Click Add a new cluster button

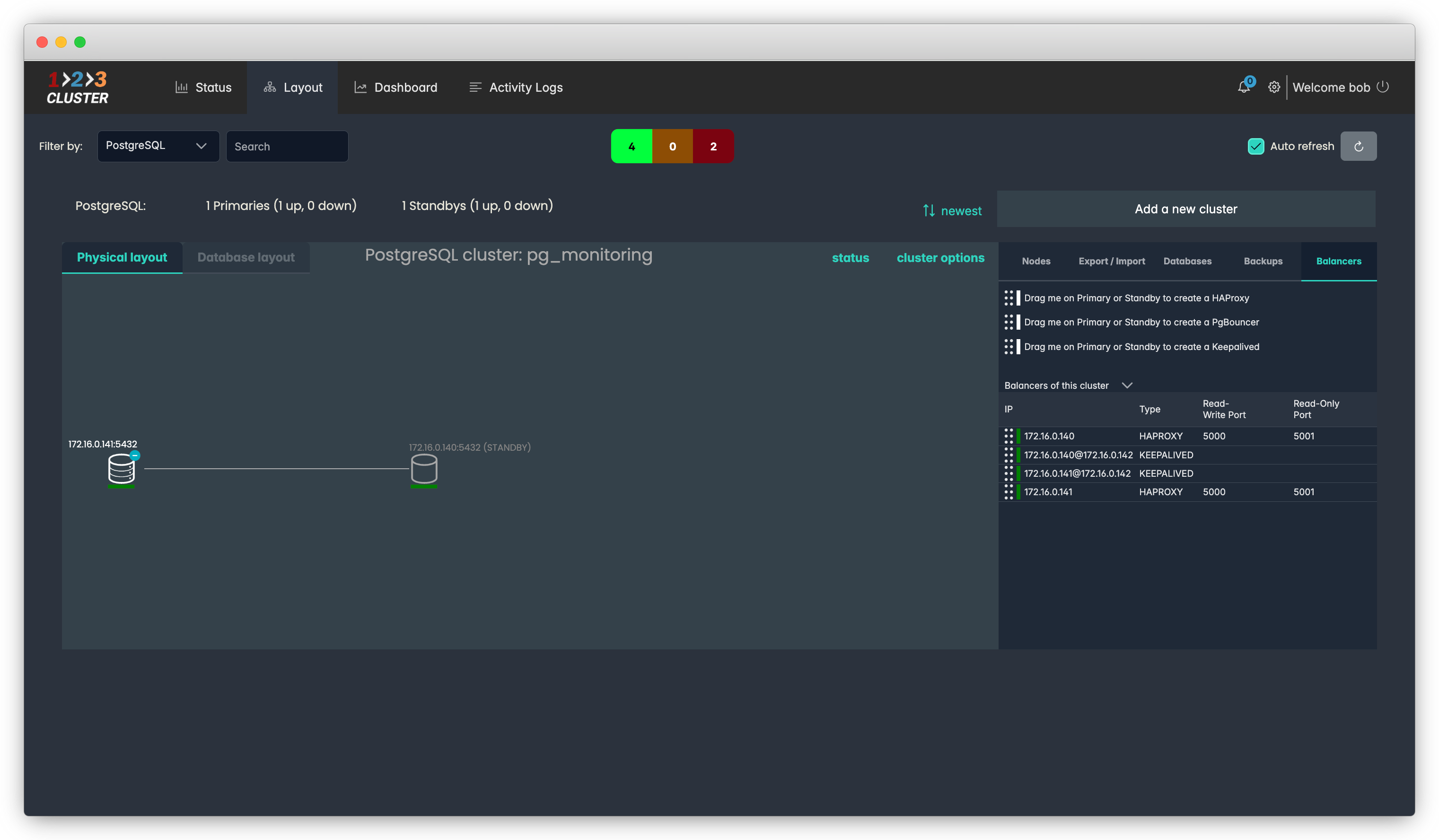click(1185, 209)
